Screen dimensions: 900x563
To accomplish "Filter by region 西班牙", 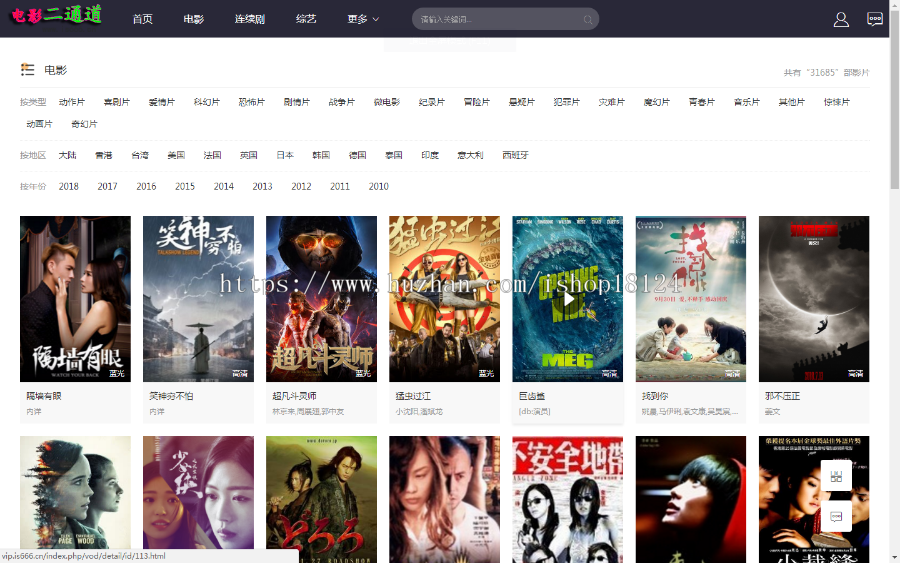I will pos(515,156).
